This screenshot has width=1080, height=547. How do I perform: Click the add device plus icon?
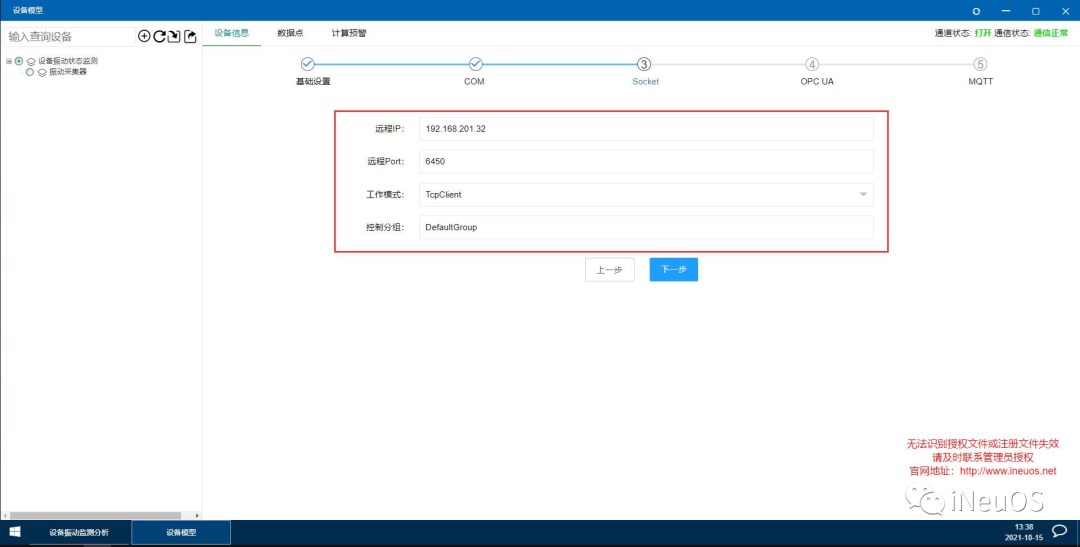(144, 37)
